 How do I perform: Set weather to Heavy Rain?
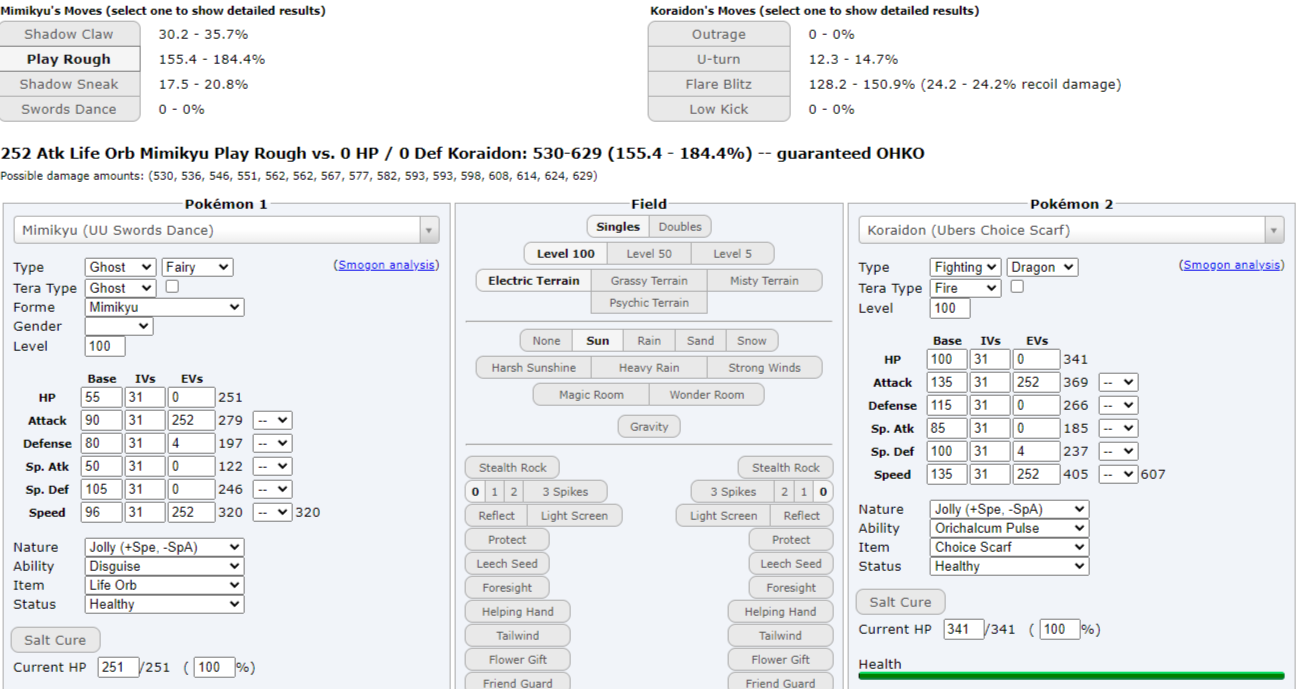pos(649,367)
